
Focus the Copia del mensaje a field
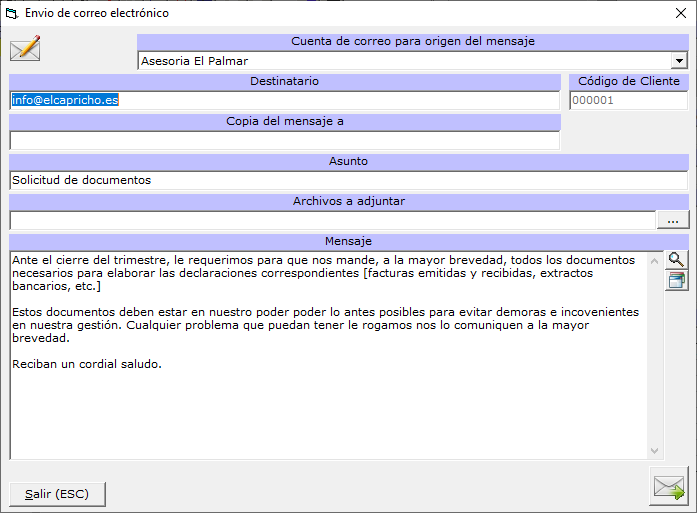[284, 140]
